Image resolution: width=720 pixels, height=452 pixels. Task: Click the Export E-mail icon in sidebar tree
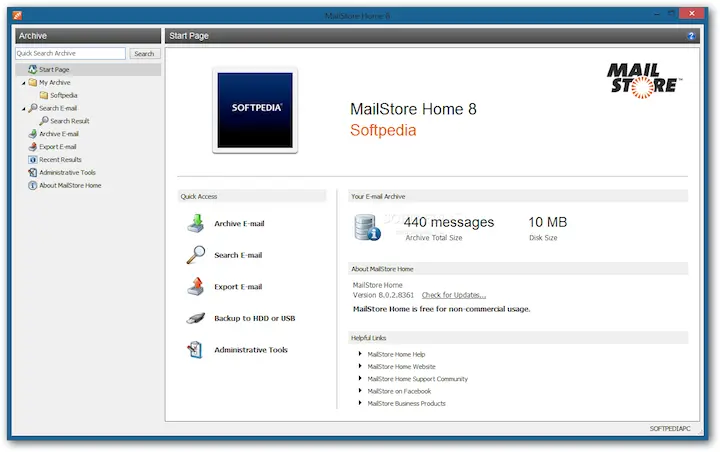point(32,147)
